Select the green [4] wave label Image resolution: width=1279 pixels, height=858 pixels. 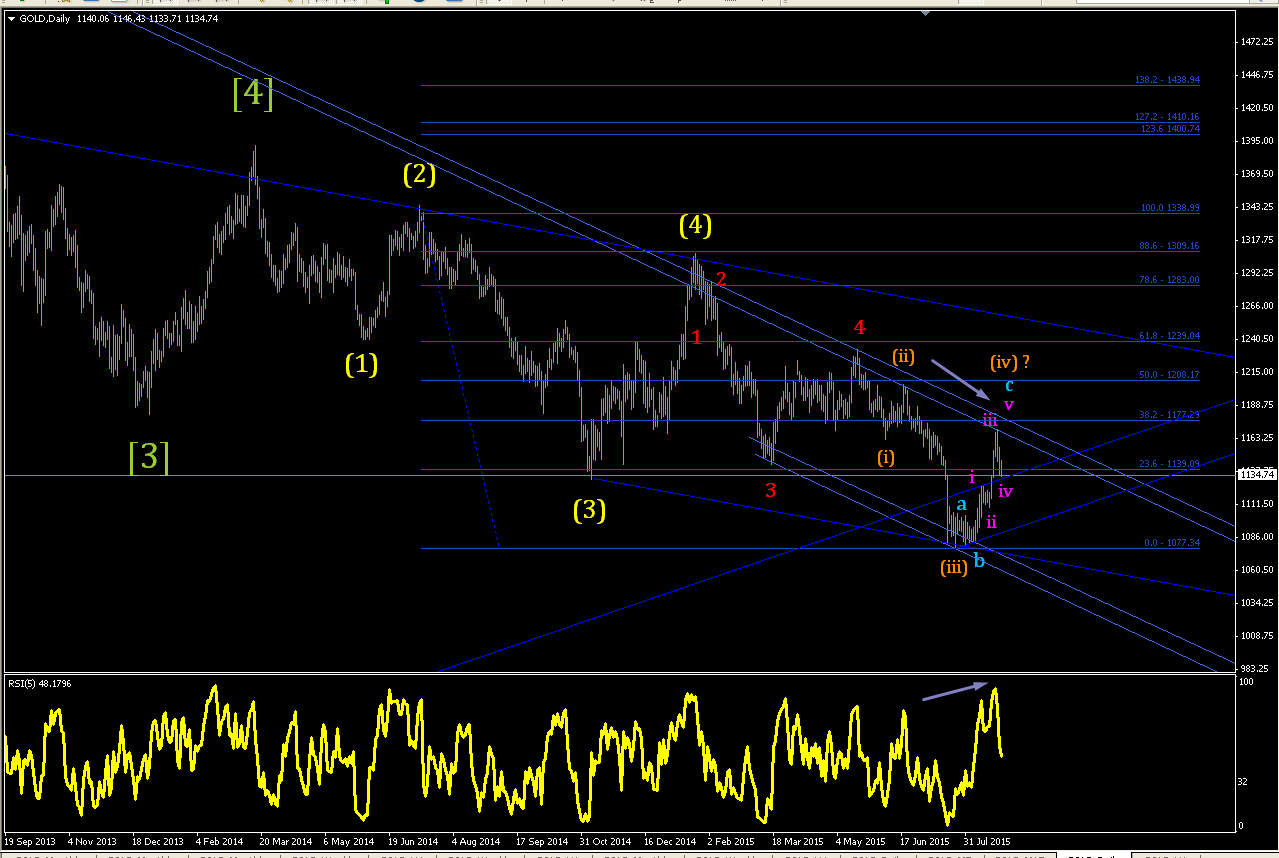[253, 94]
